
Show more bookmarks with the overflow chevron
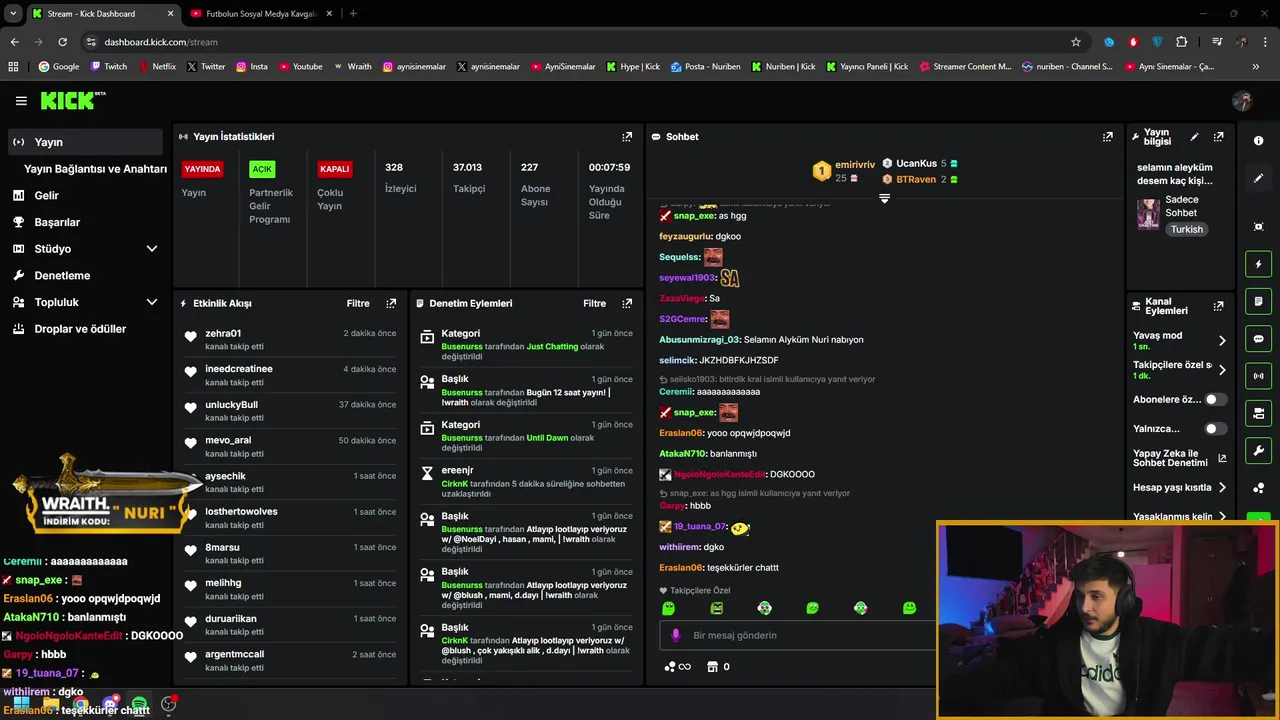1256,67
